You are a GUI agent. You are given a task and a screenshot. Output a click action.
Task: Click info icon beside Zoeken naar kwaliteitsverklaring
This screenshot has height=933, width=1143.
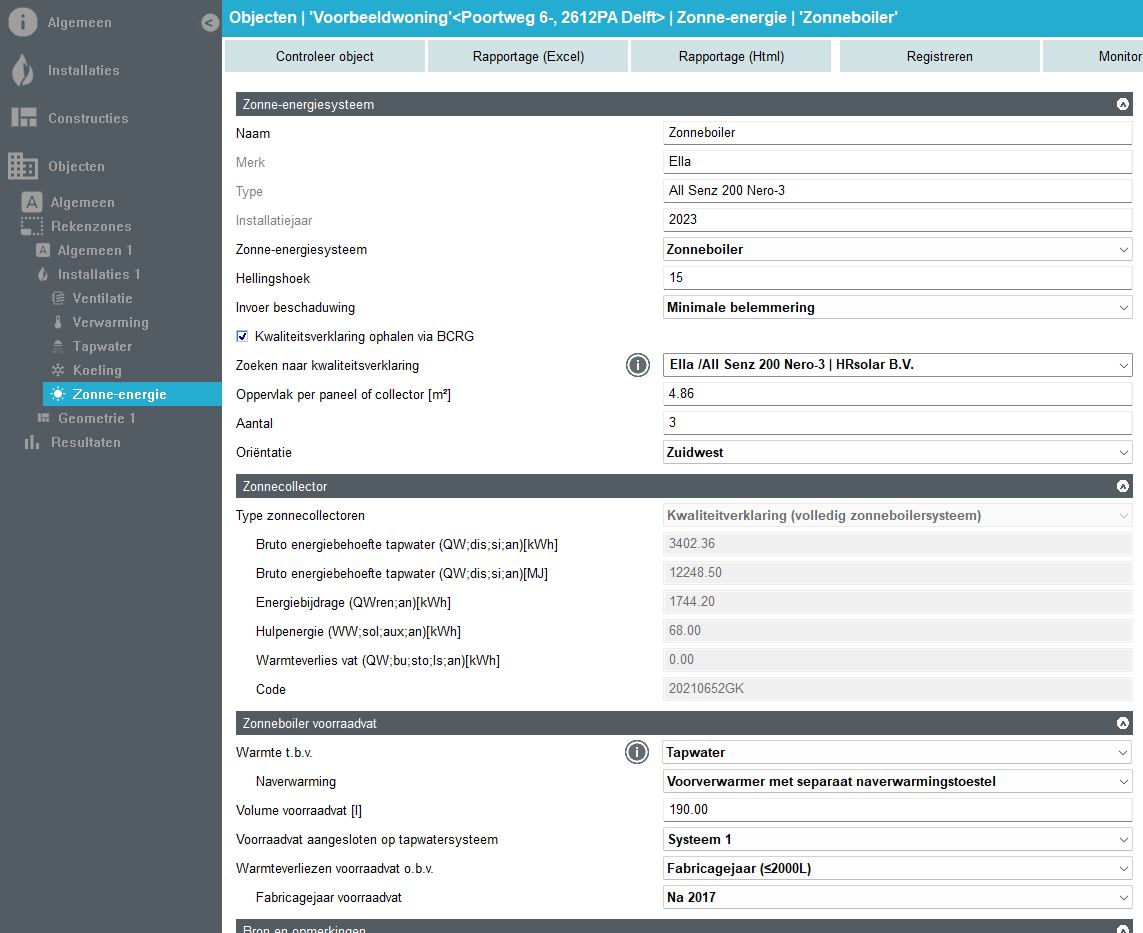tap(637, 365)
